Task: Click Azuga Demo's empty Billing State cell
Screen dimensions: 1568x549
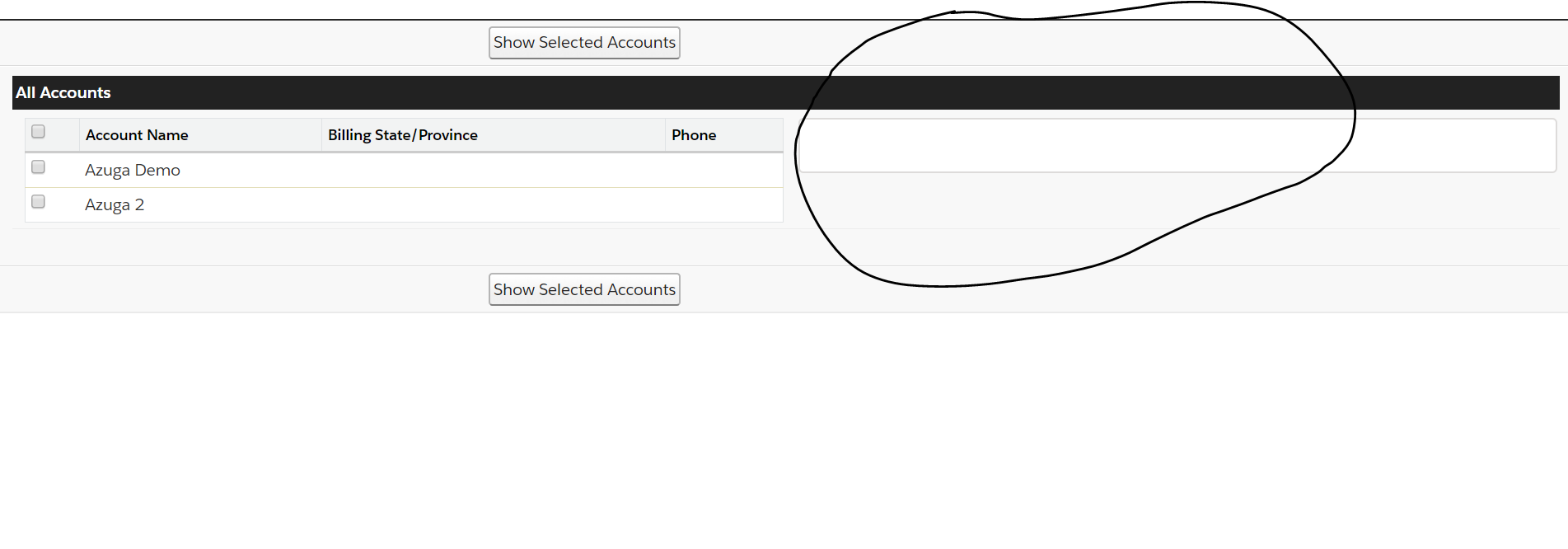Action: (x=493, y=171)
